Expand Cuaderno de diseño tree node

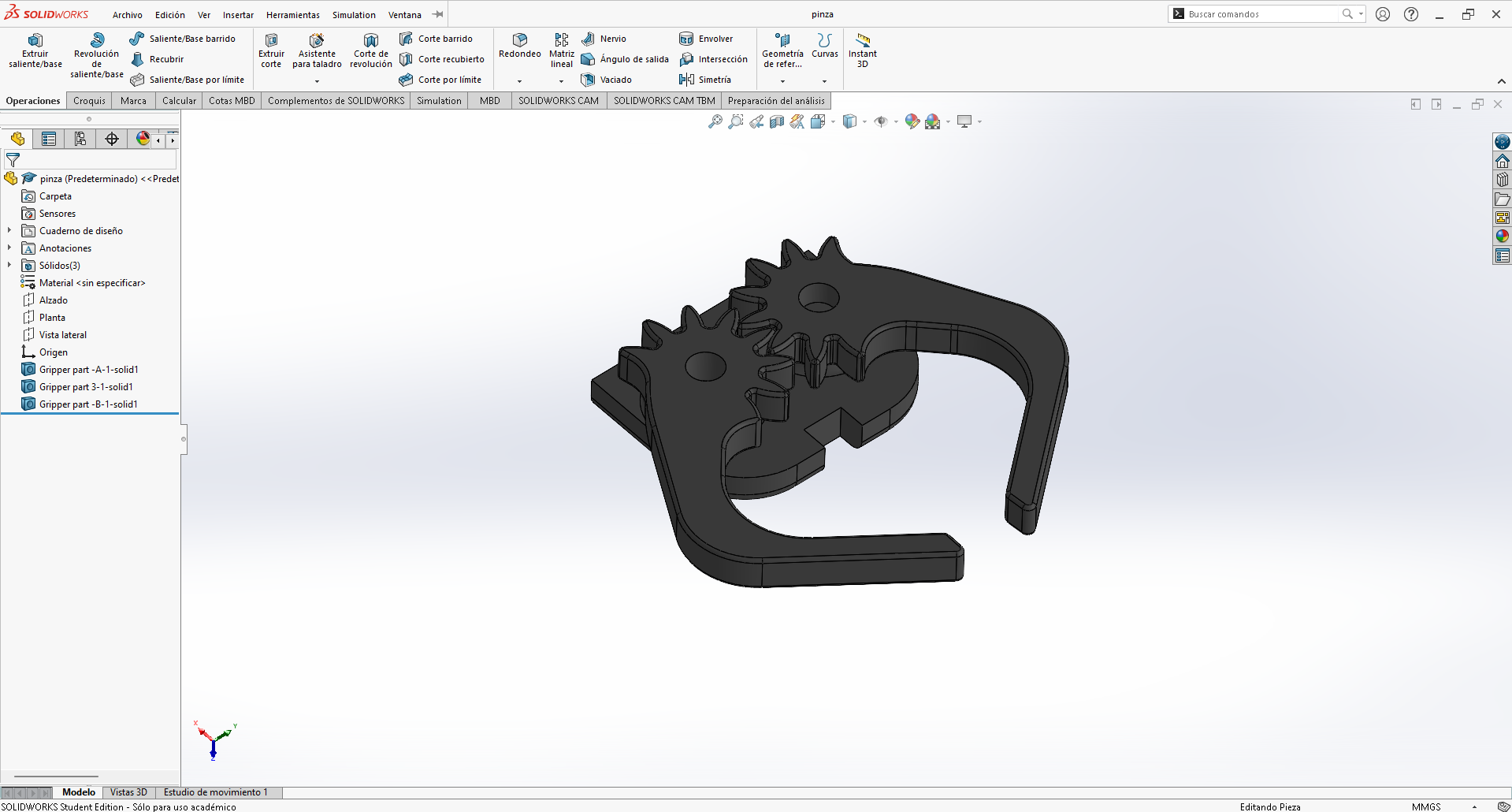pos(9,230)
